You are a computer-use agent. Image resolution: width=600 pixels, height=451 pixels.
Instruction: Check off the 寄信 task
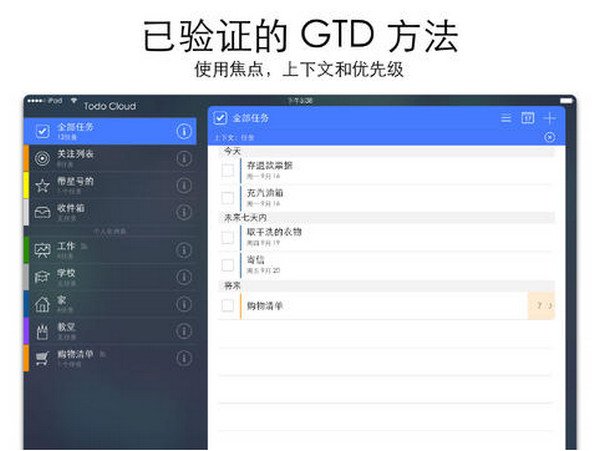coord(228,265)
